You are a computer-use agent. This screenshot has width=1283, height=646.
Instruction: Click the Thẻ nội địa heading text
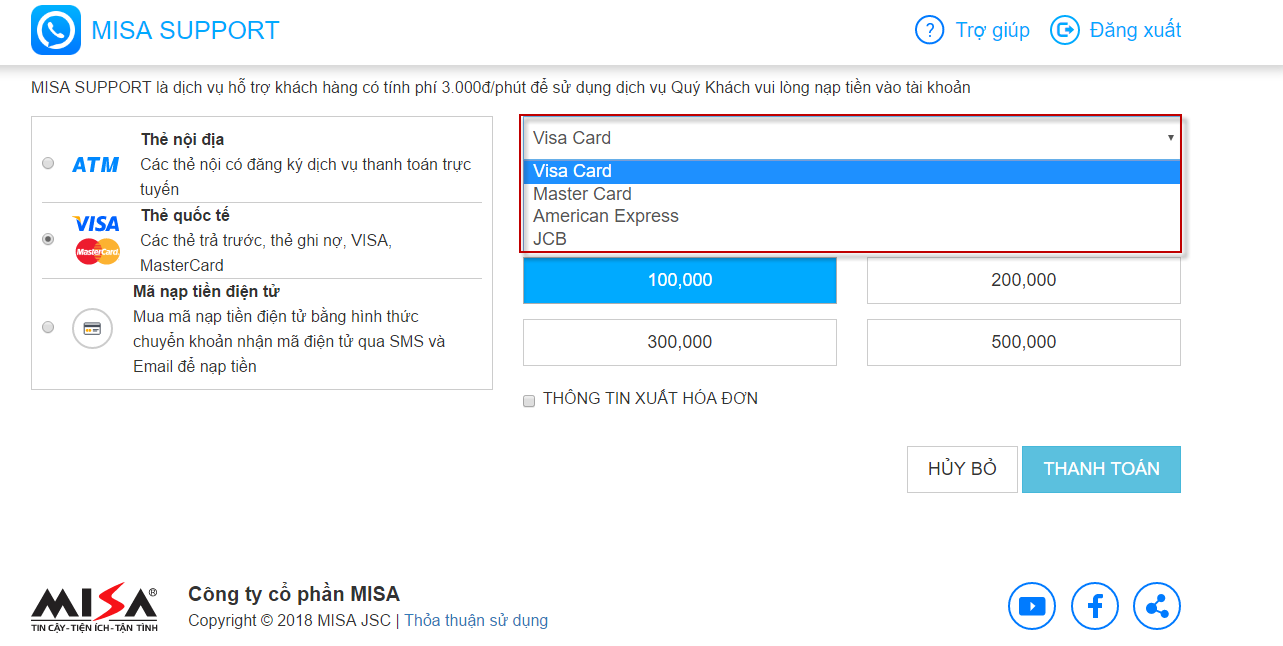(183, 139)
